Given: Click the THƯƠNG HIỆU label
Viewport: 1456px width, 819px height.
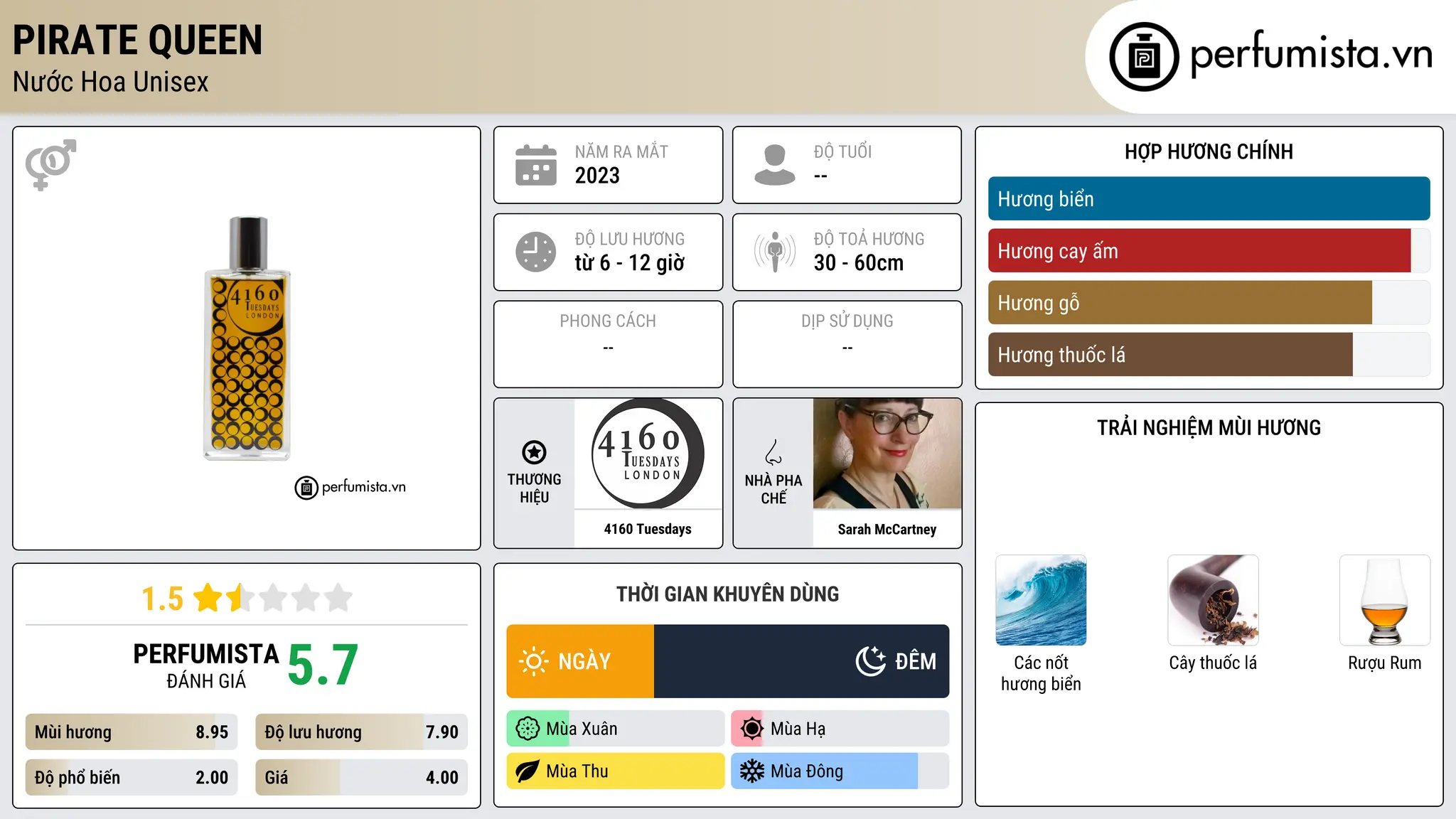Looking at the screenshot, I should 534,488.
